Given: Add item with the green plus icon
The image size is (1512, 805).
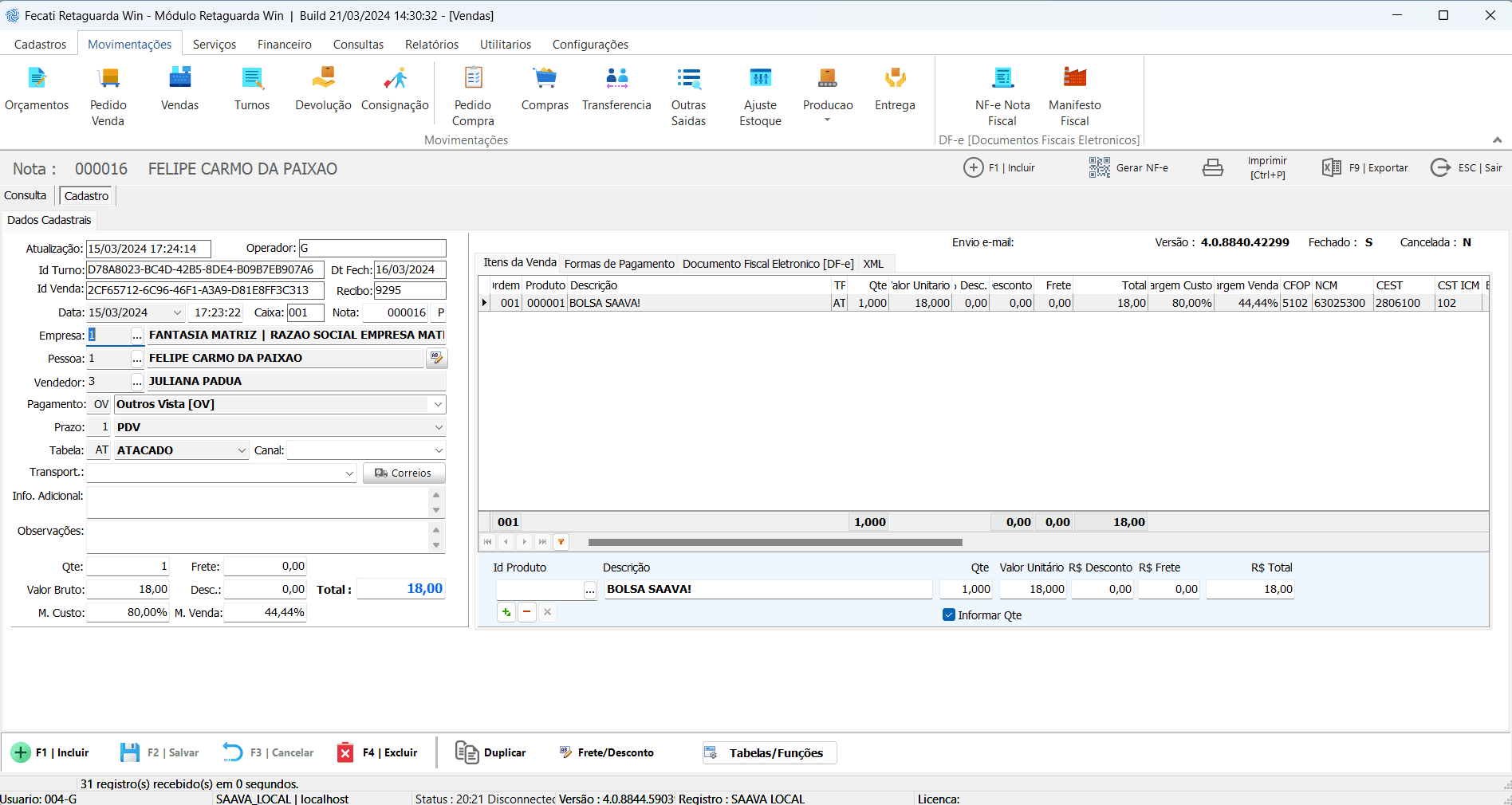Looking at the screenshot, I should point(506,612).
